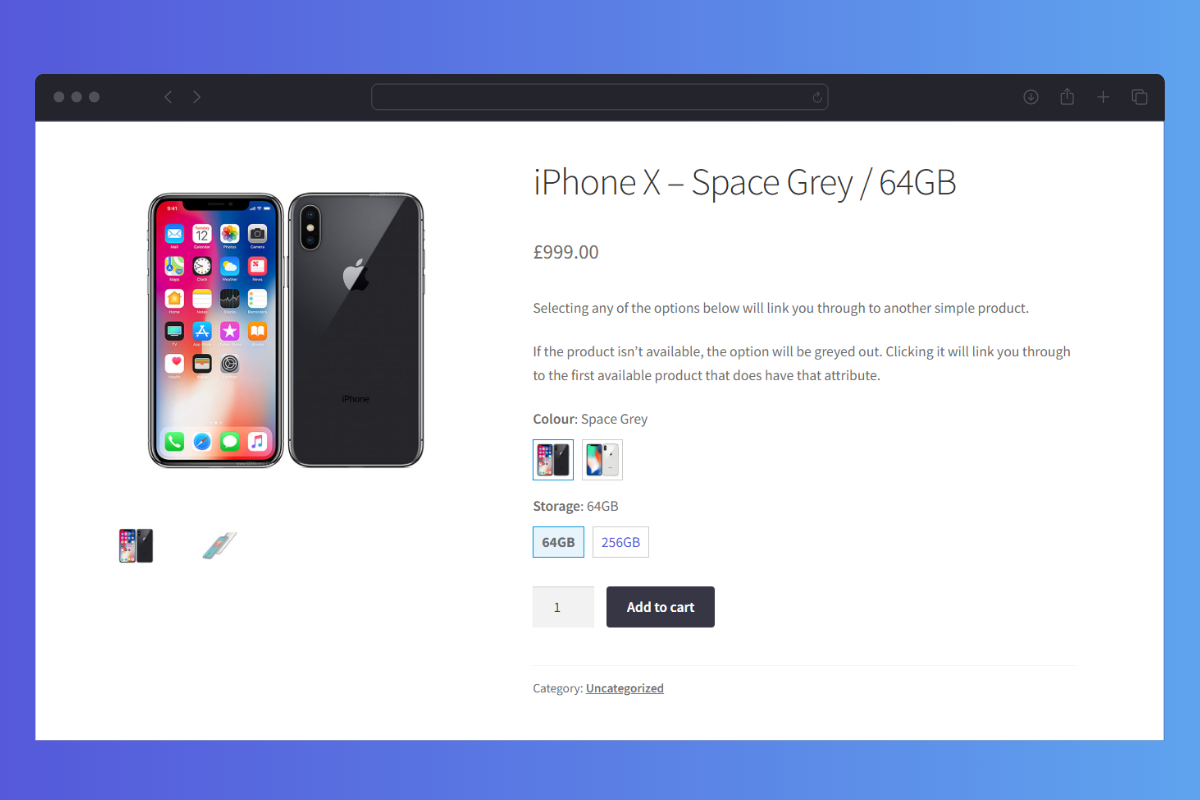Click the share icon in browser toolbar

pos(1067,97)
